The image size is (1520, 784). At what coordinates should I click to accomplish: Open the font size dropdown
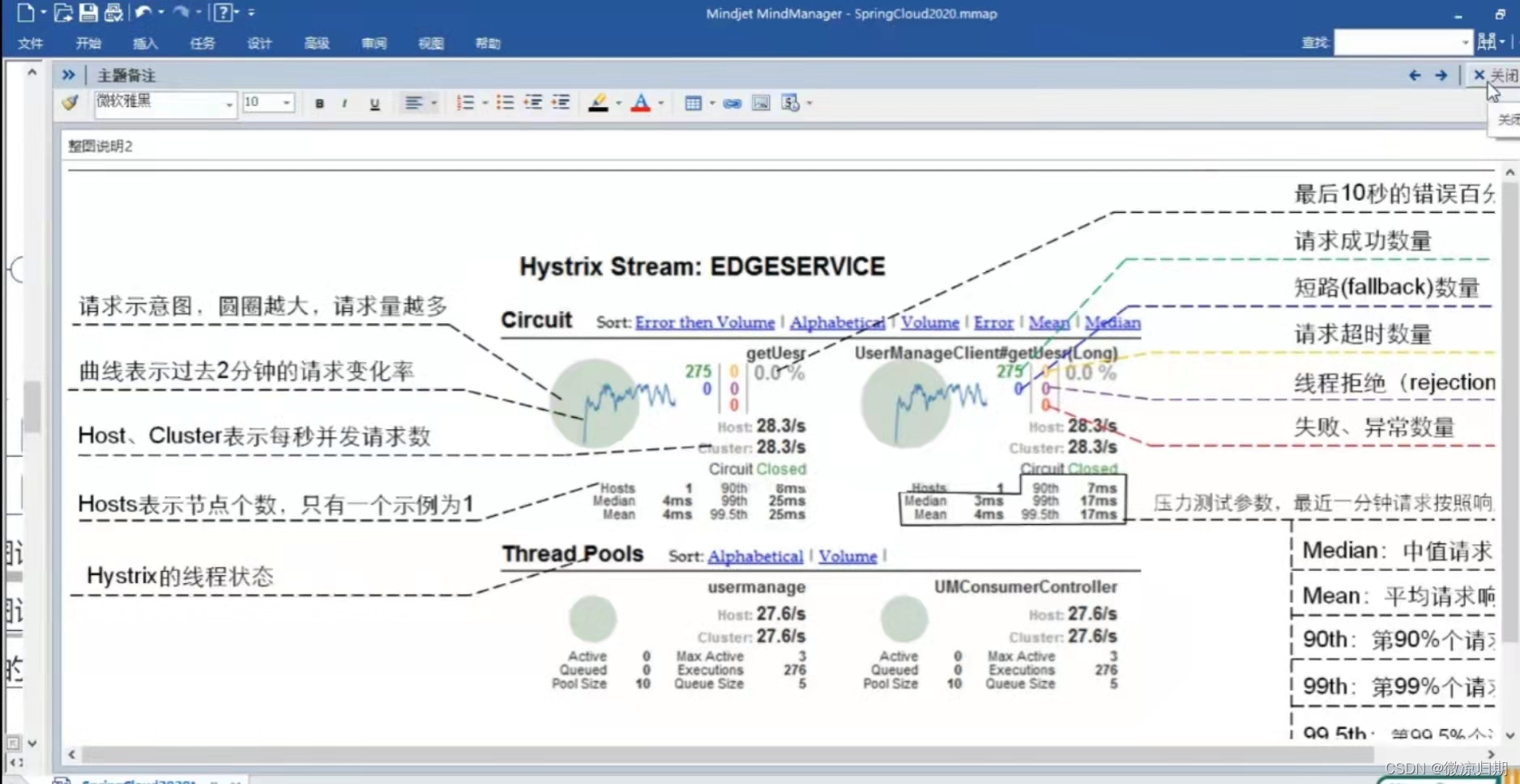tap(287, 103)
